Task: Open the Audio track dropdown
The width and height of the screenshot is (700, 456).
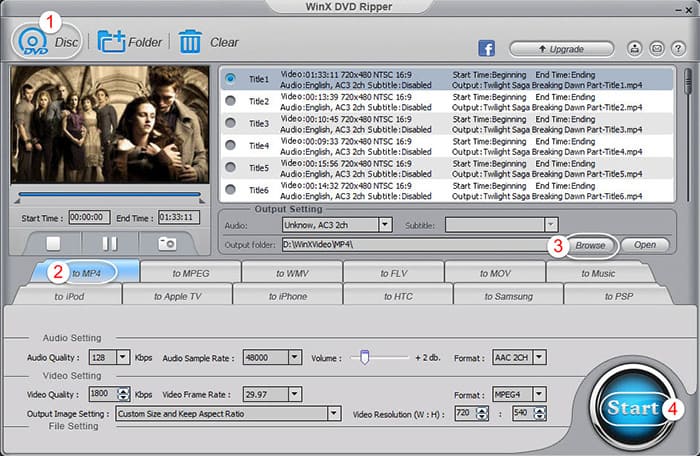Action: pyautogui.click(x=385, y=225)
